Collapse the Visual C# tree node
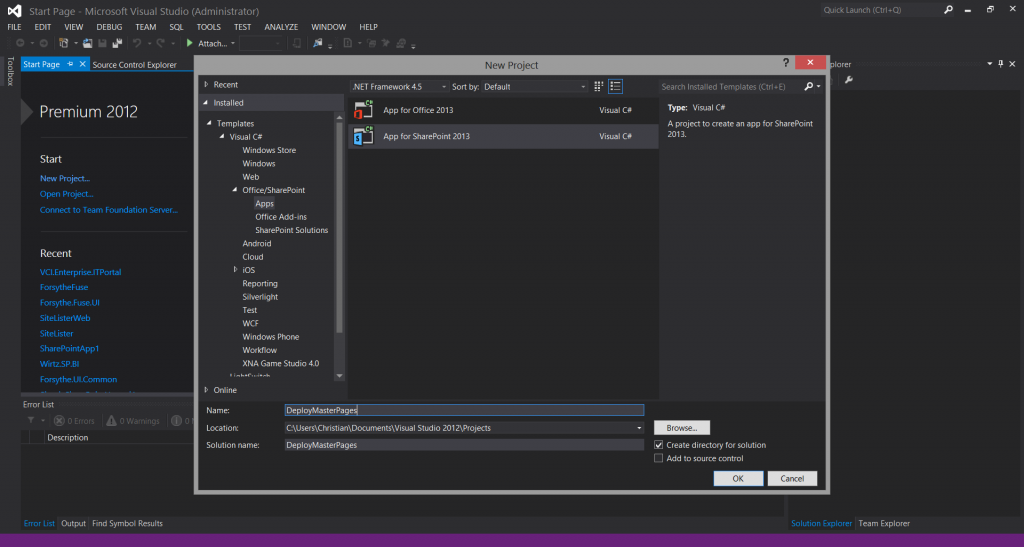 tap(222, 136)
